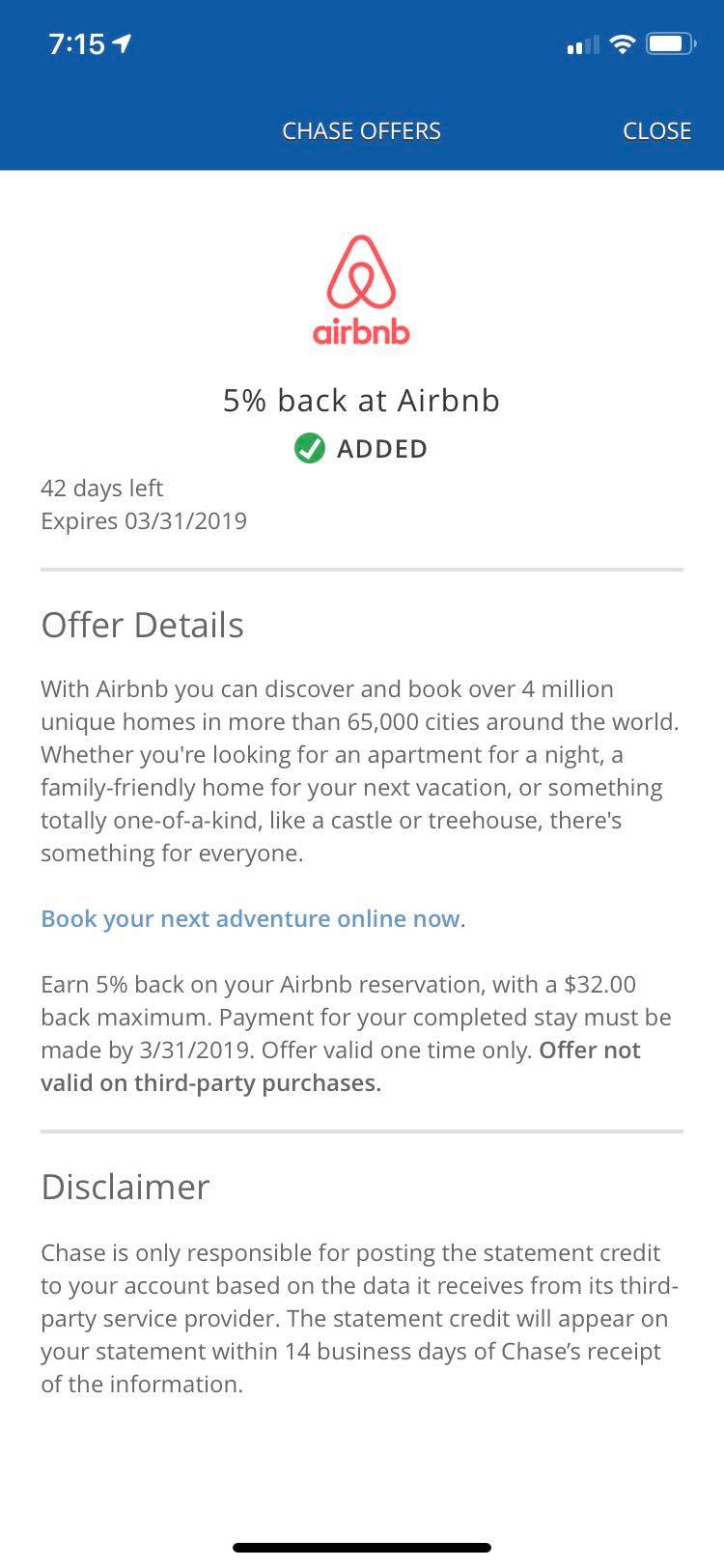The height and width of the screenshot is (1568, 724).
Task: Tap the Offer Details heading
Action: [x=142, y=625]
